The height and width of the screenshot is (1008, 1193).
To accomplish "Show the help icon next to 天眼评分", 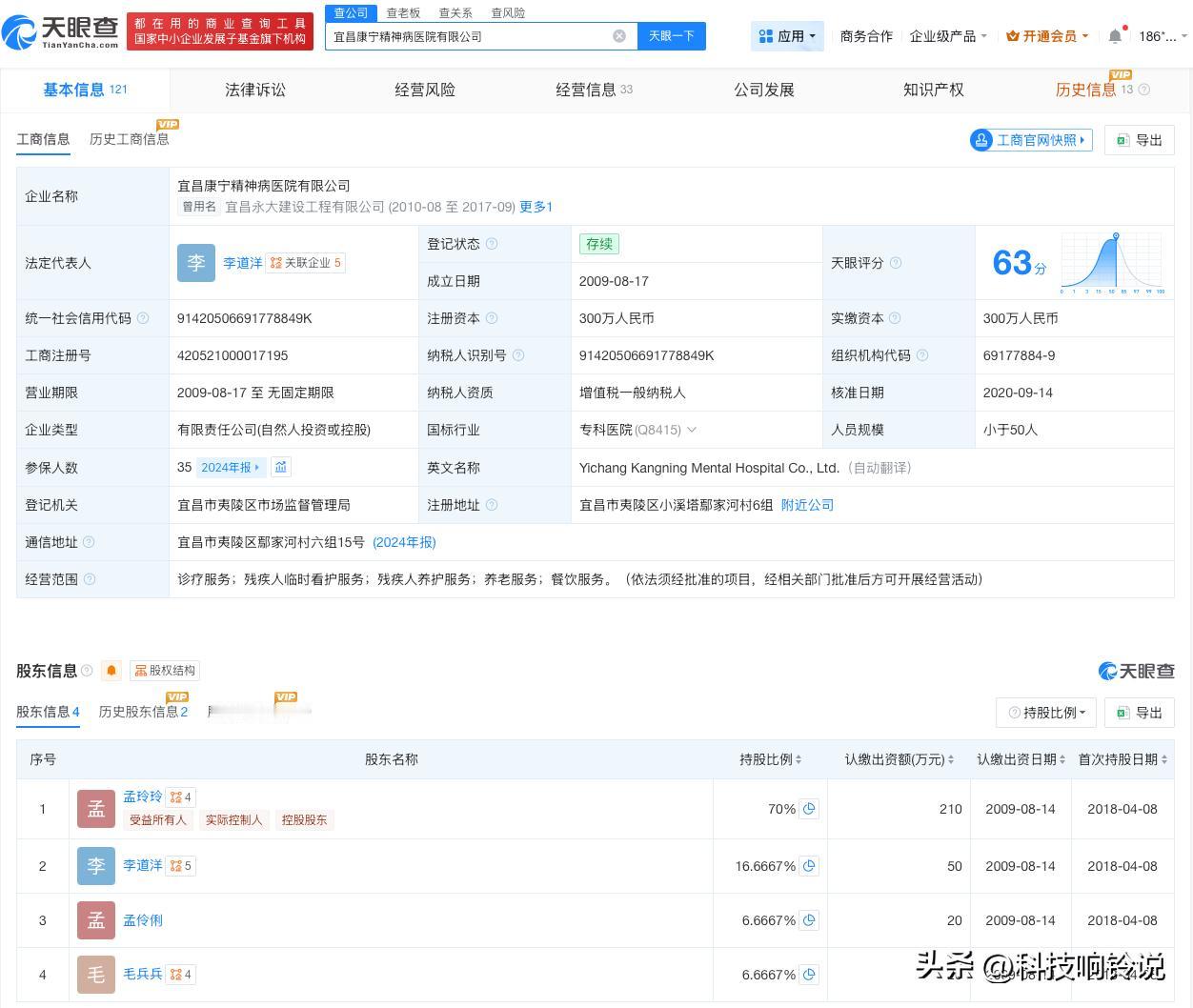I will tap(896, 263).
